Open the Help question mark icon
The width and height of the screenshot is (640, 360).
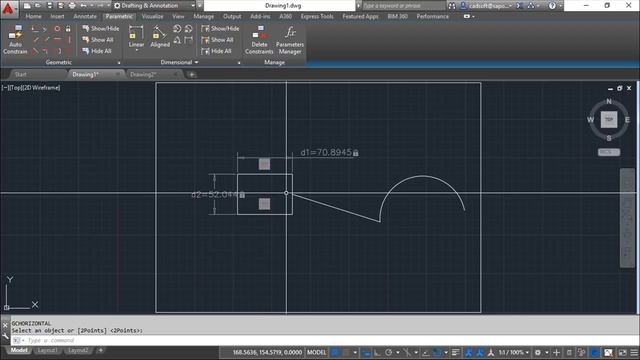552,6
